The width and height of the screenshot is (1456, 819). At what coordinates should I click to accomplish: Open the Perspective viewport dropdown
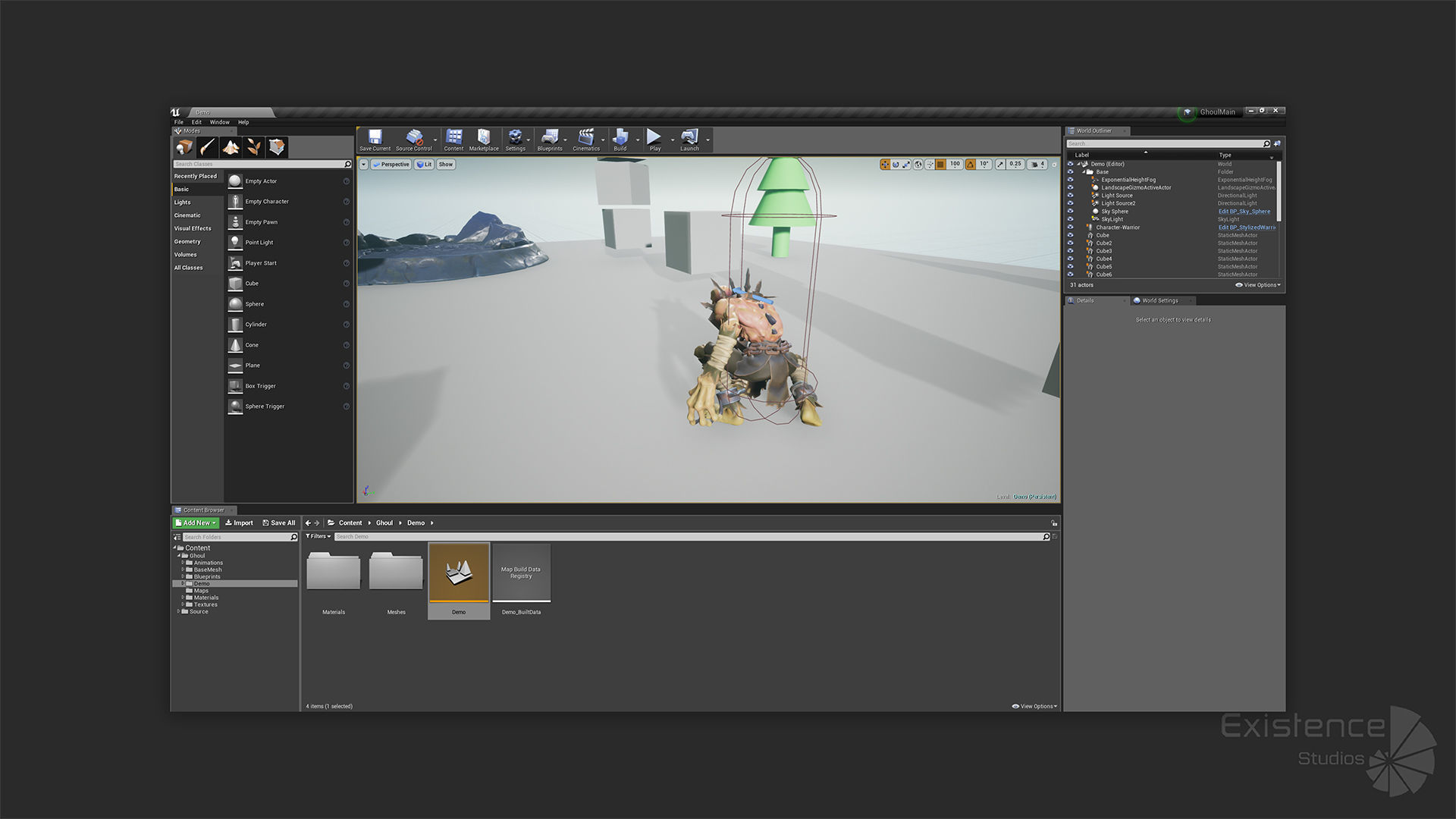point(391,165)
